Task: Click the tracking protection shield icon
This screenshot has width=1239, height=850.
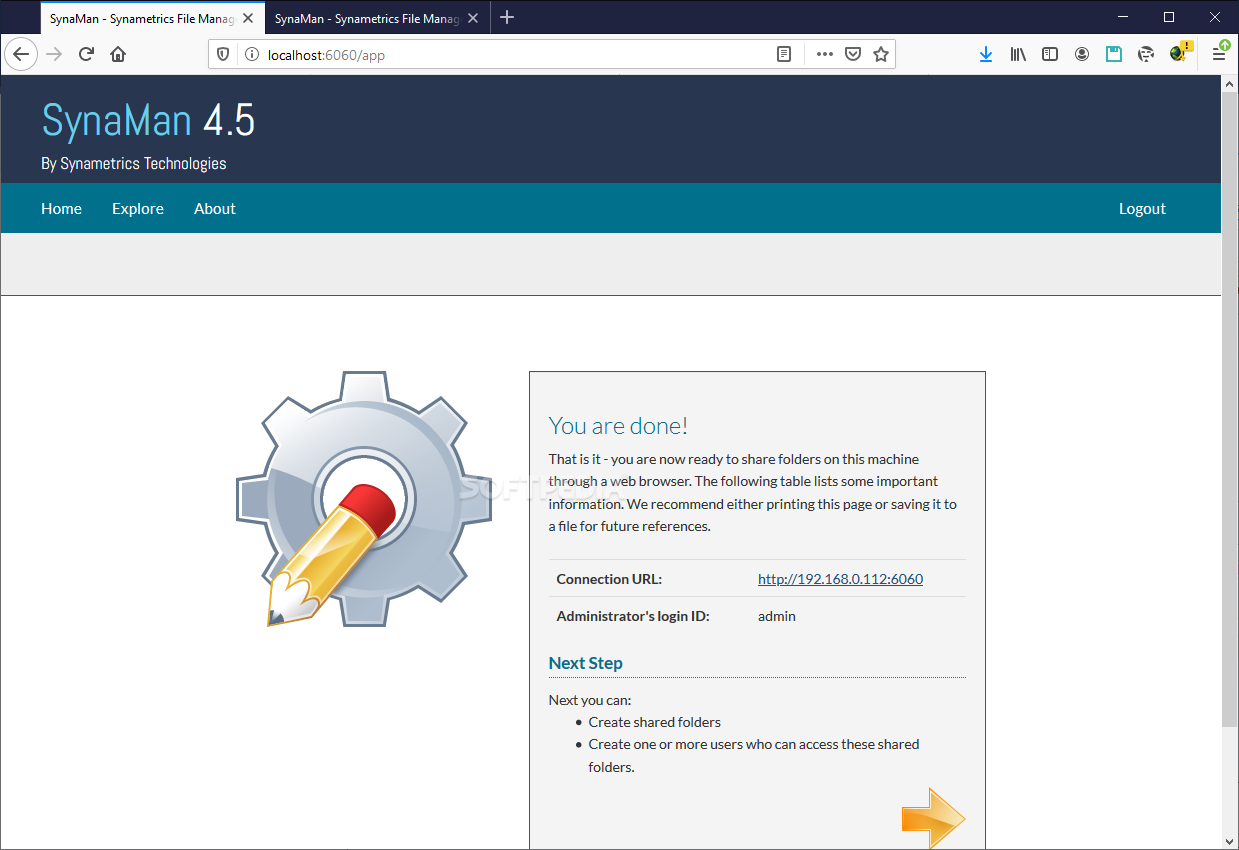Action: (x=224, y=55)
